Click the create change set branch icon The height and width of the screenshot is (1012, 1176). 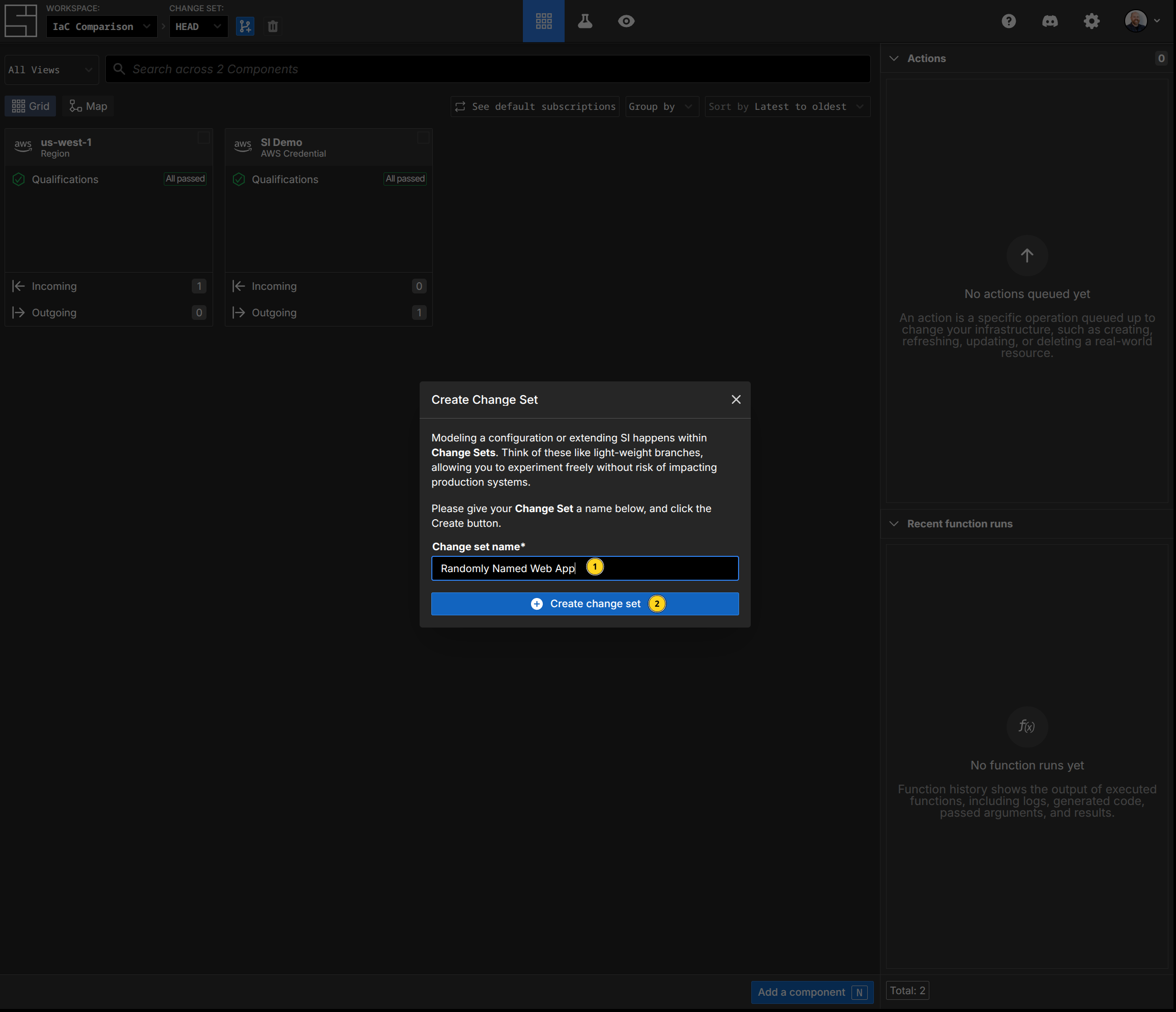tap(245, 26)
